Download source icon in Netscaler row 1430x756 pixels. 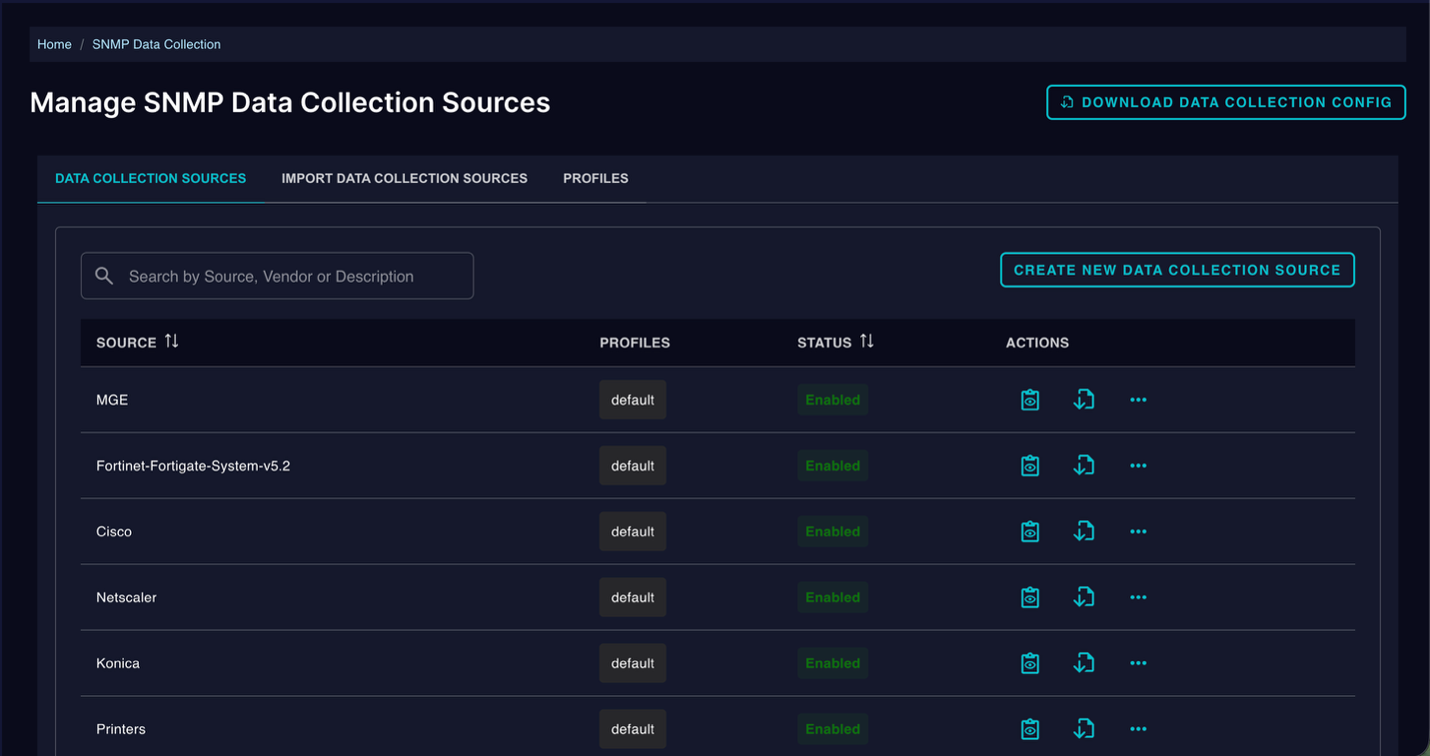coord(1084,598)
